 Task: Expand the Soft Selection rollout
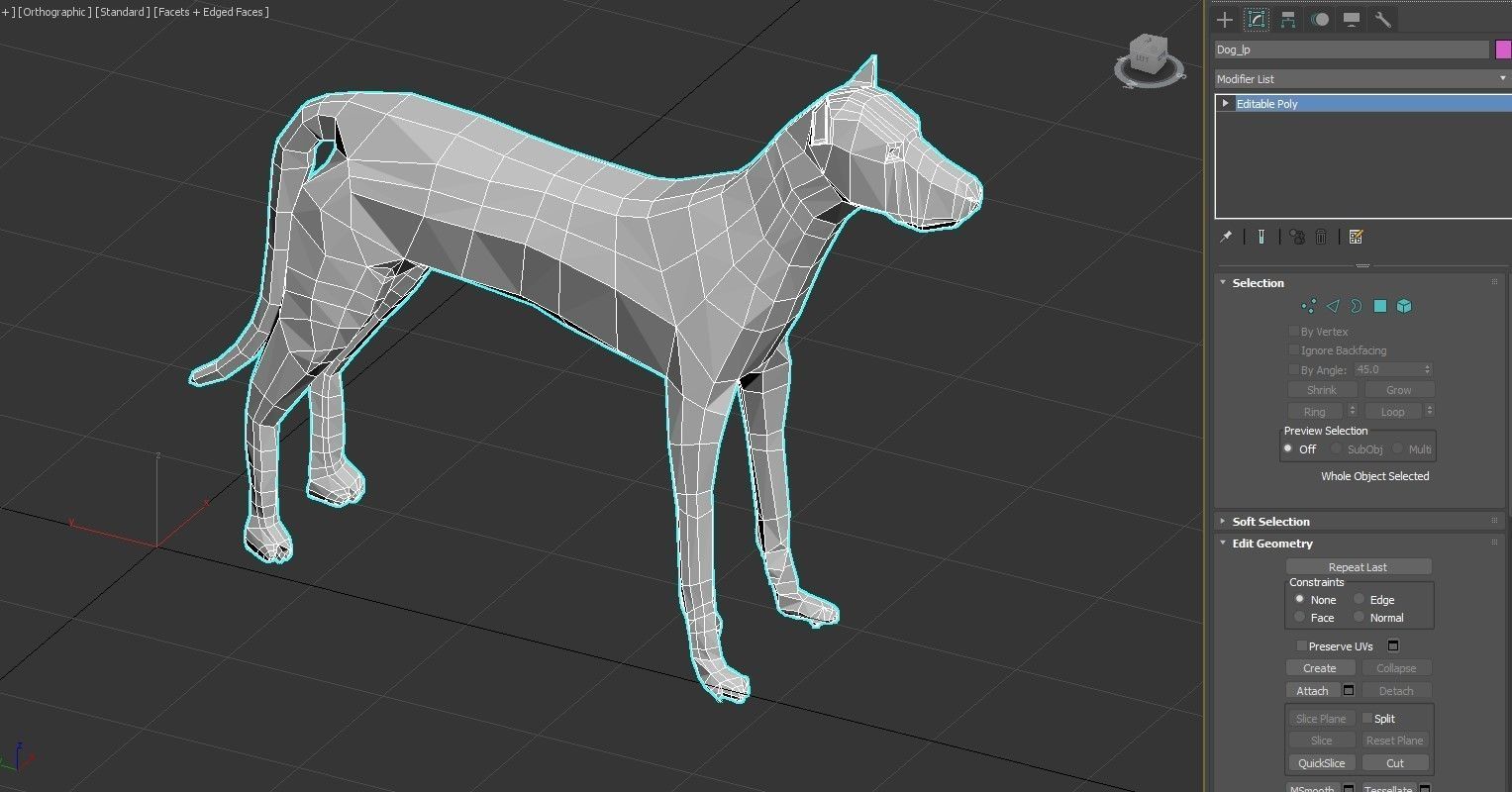click(1223, 522)
